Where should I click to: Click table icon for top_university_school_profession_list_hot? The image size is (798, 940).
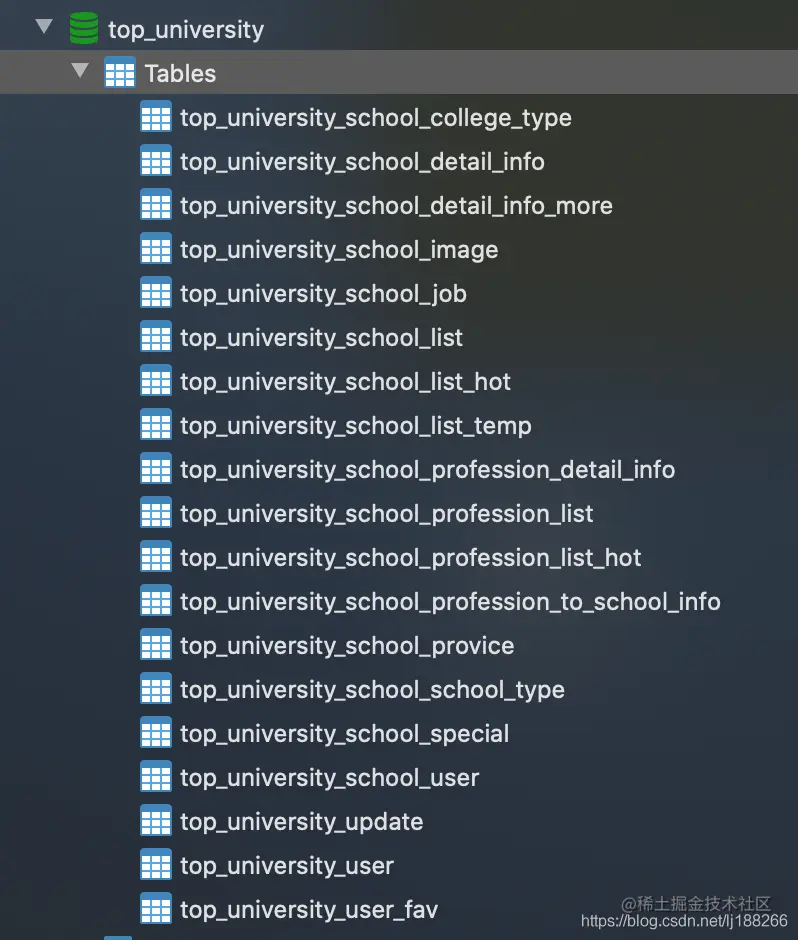point(156,557)
